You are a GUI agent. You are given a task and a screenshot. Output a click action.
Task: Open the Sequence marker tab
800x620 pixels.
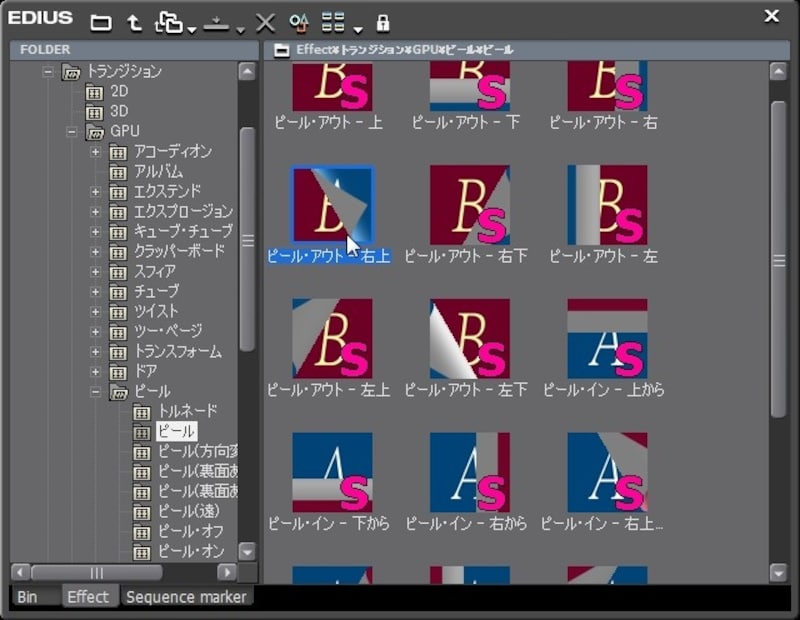pyautogui.click(x=186, y=596)
